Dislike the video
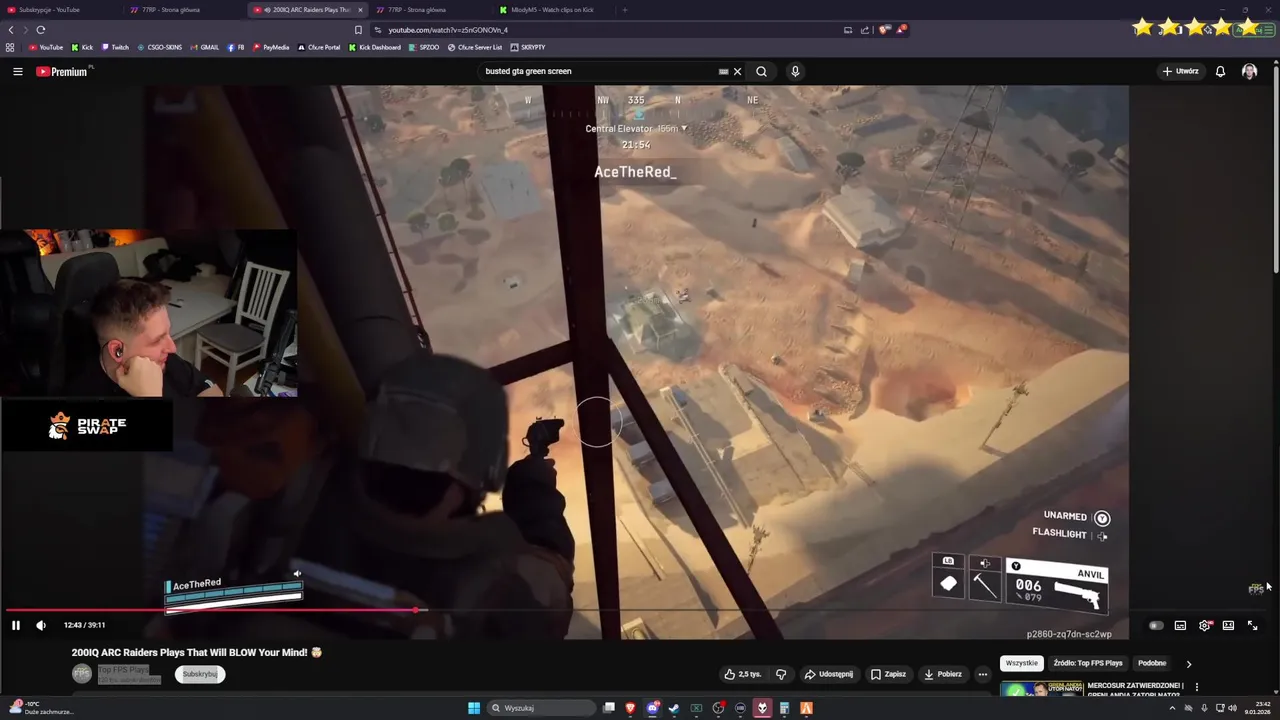Viewport: 1280px width, 720px height. [781, 674]
